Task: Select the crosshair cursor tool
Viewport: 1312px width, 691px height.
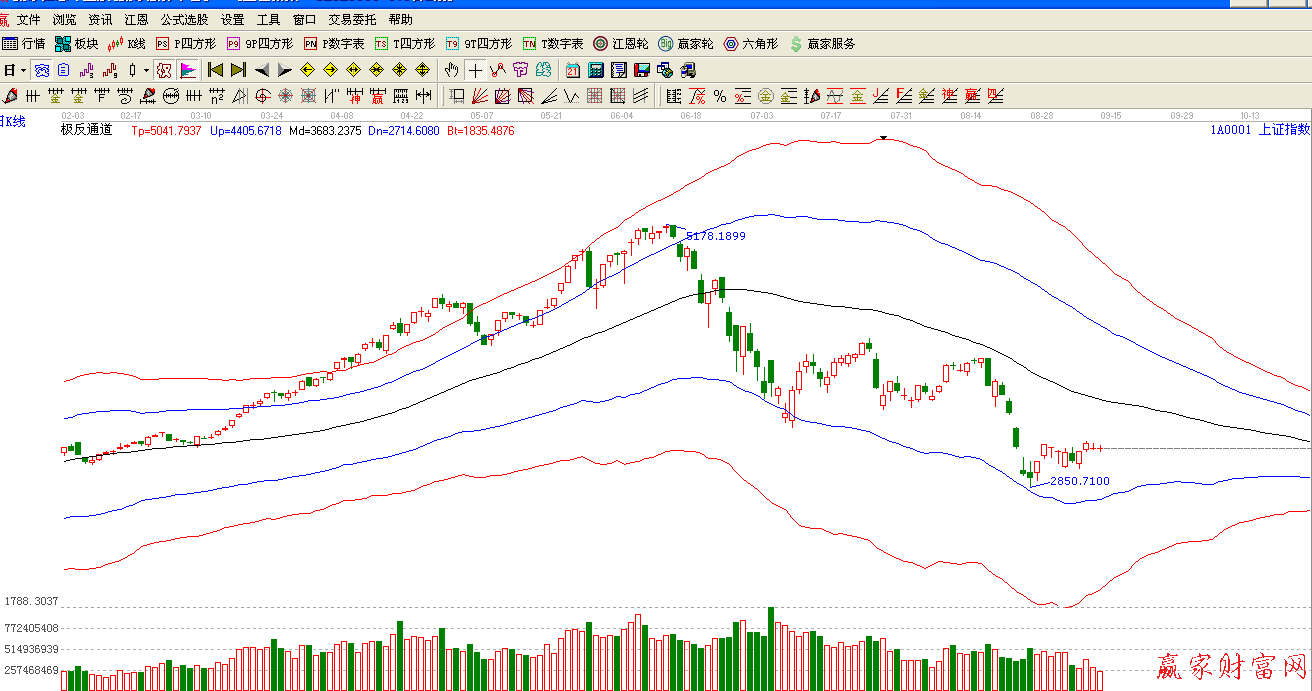Action: coord(475,70)
